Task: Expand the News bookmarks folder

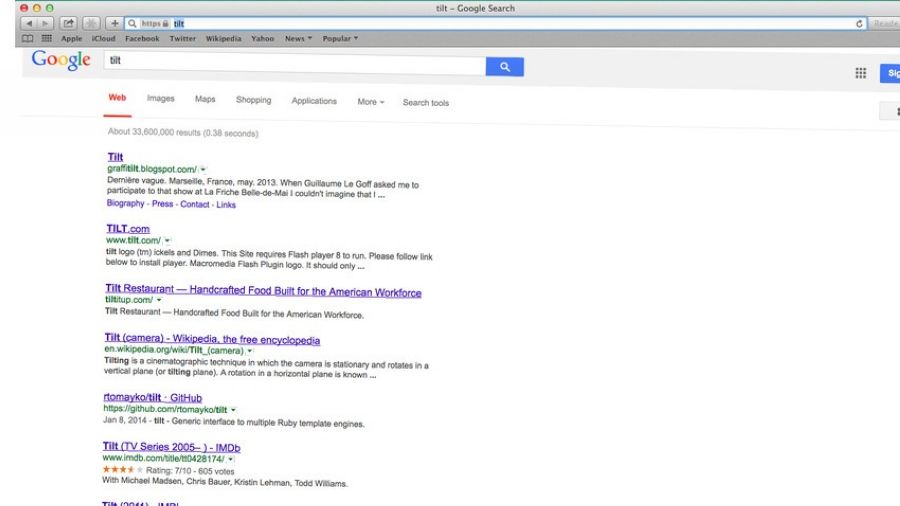Action: [x=298, y=38]
